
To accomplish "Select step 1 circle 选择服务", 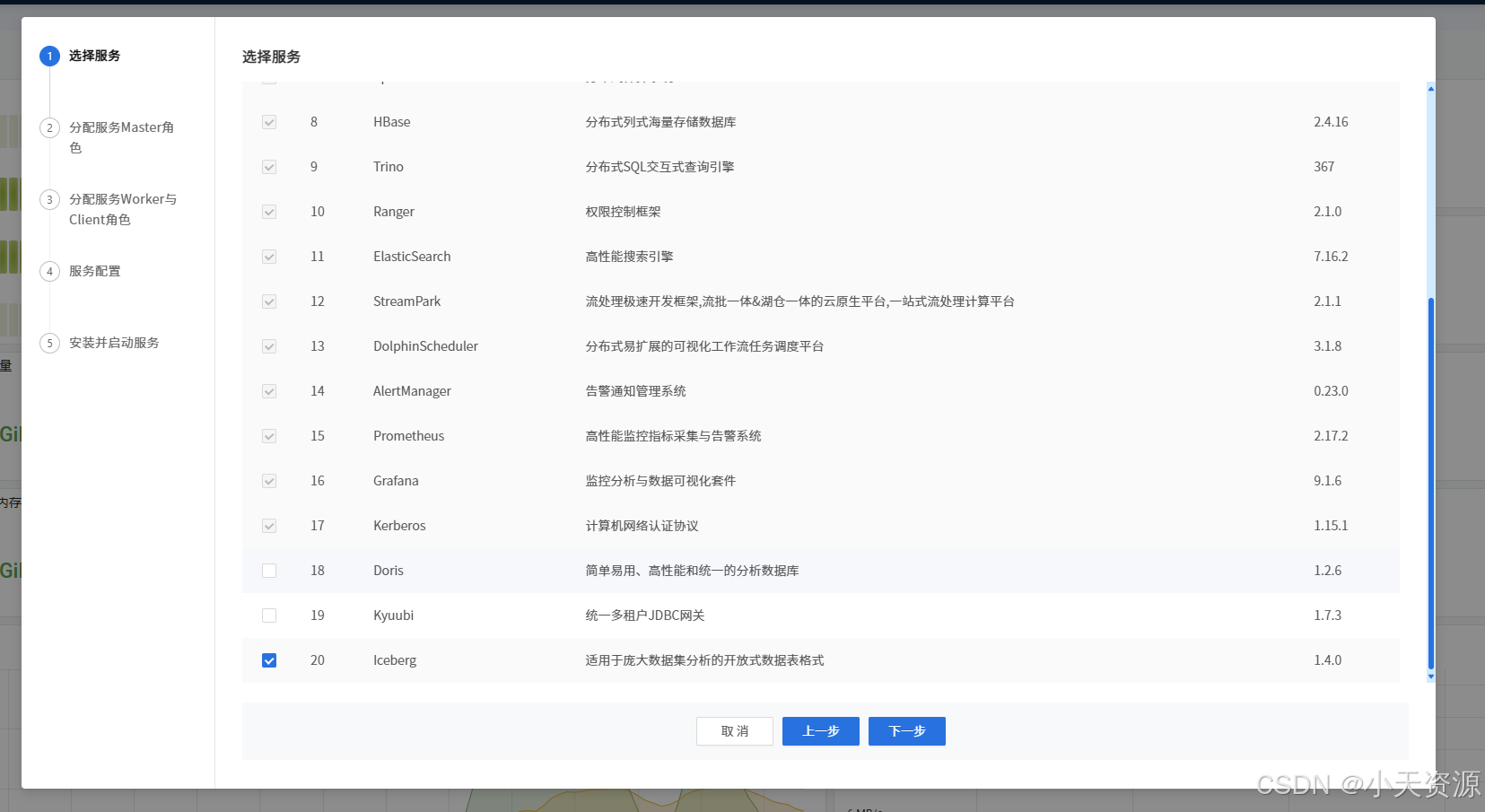I will [x=49, y=56].
